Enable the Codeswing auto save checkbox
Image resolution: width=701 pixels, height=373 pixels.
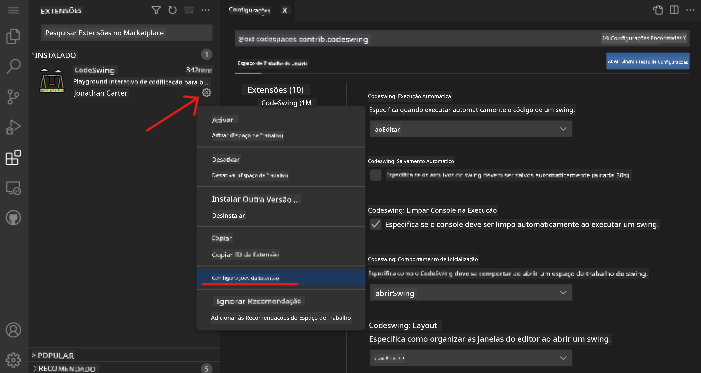(x=376, y=175)
